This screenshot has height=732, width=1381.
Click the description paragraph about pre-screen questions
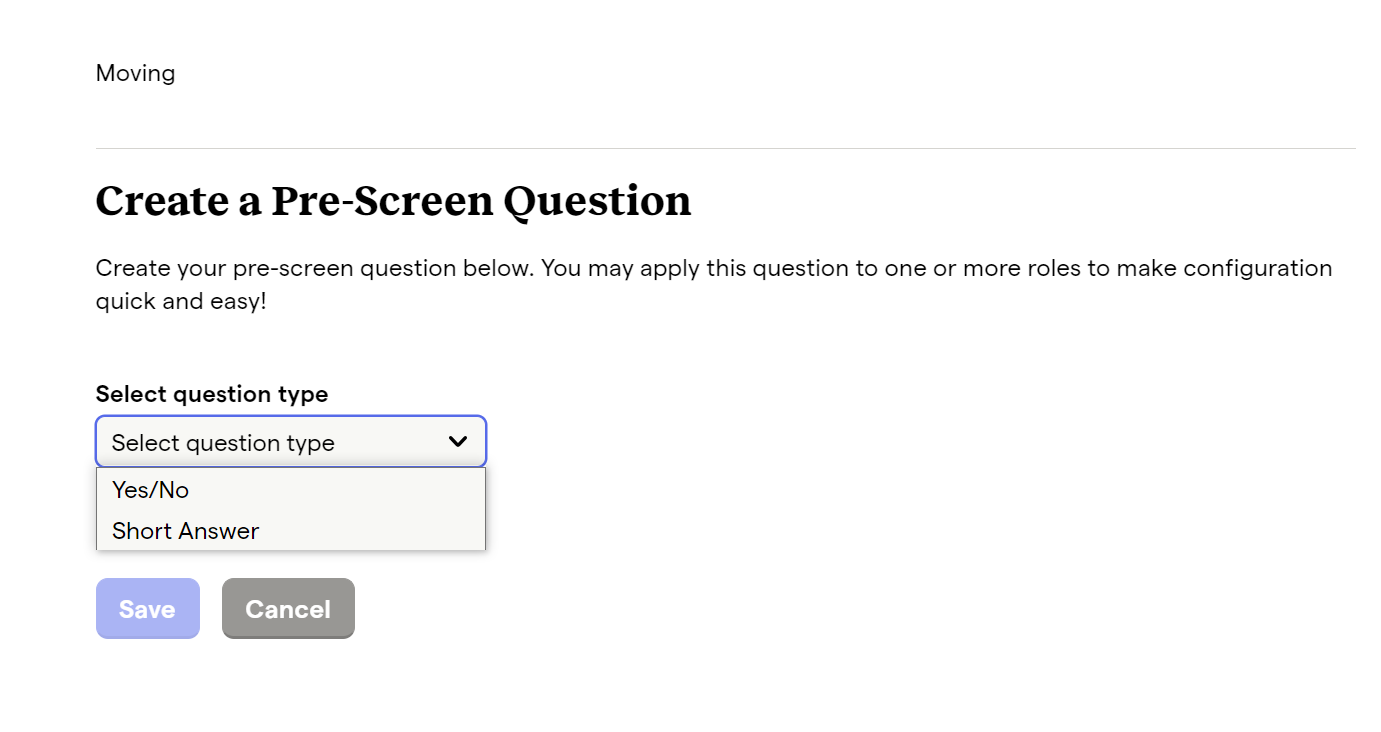tap(714, 284)
